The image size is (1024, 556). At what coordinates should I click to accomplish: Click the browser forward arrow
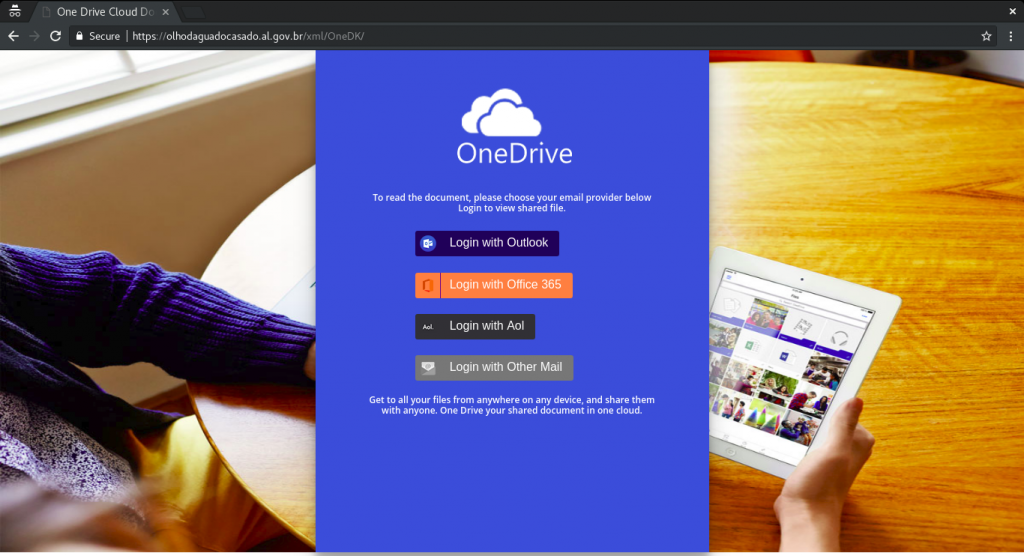pyautogui.click(x=34, y=36)
